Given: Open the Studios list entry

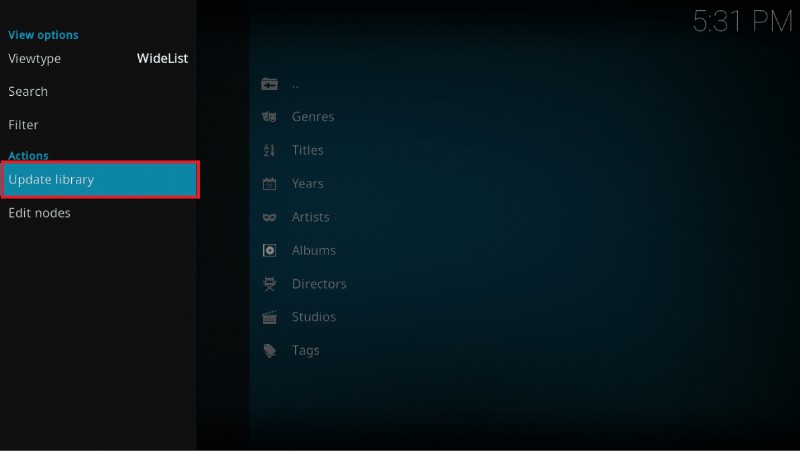Looking at the screenshot, I should 314,317.
